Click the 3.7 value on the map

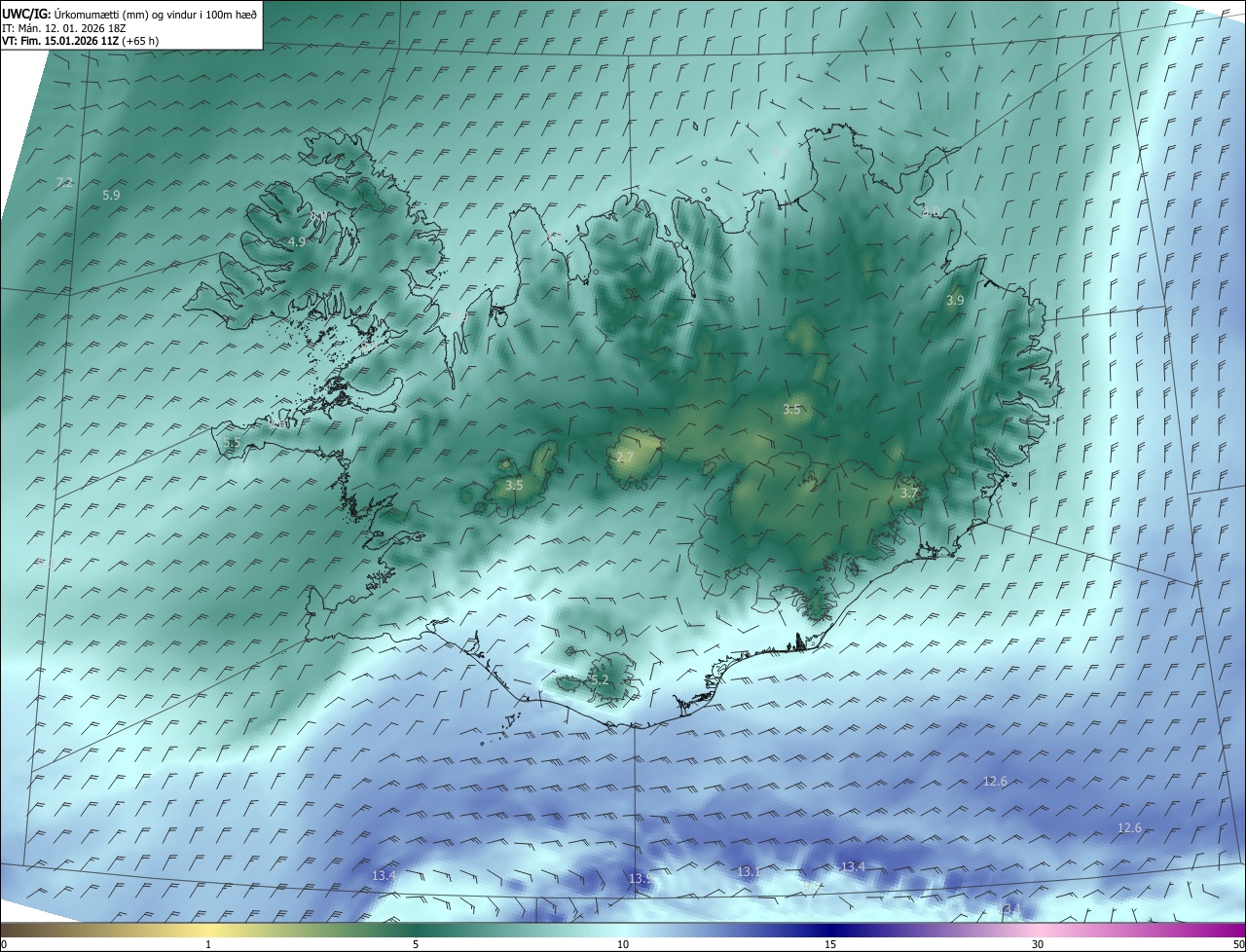click(909, 494)
